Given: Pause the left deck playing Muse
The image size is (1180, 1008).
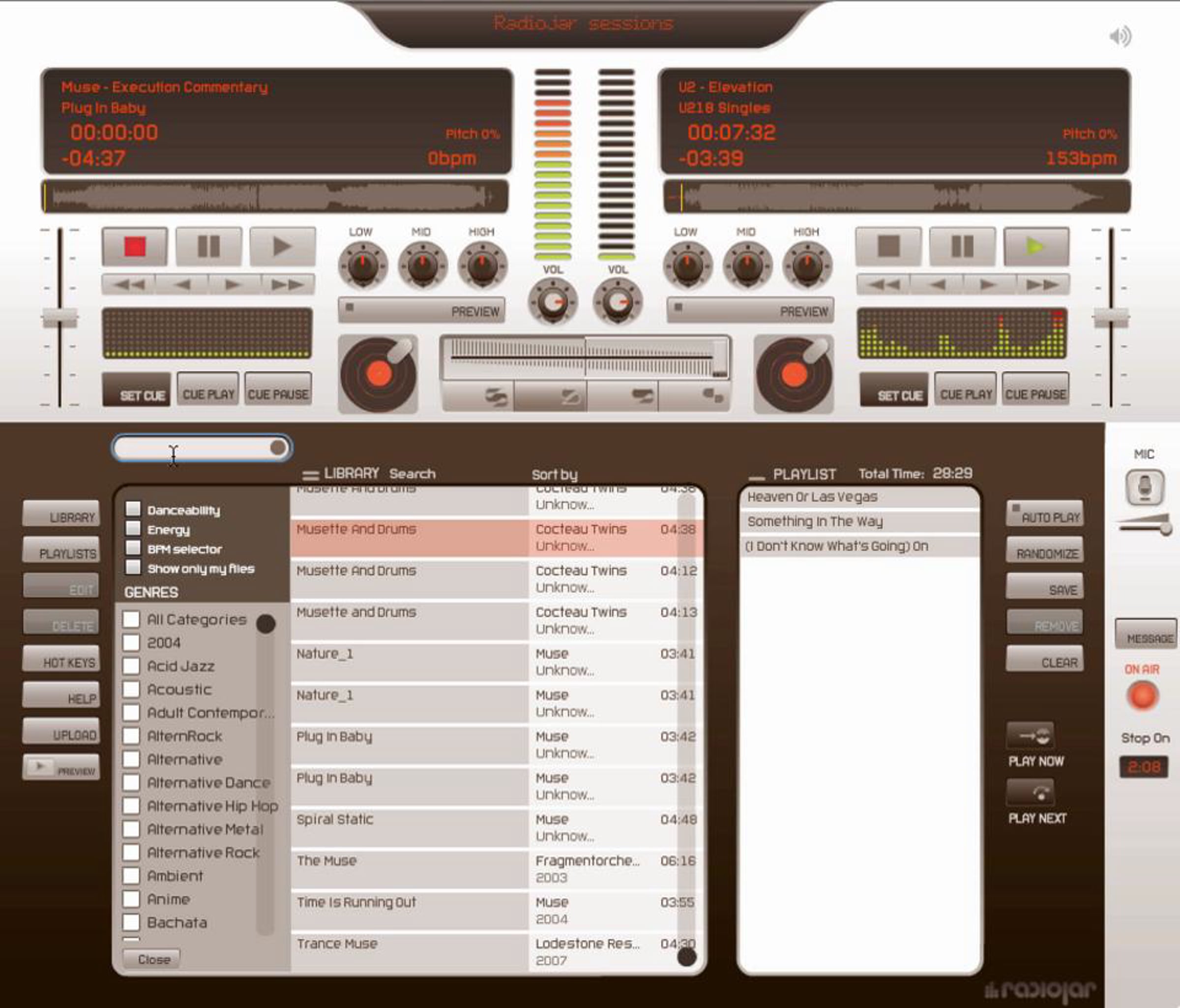Looking at the screenshot, I should [208, 246].
